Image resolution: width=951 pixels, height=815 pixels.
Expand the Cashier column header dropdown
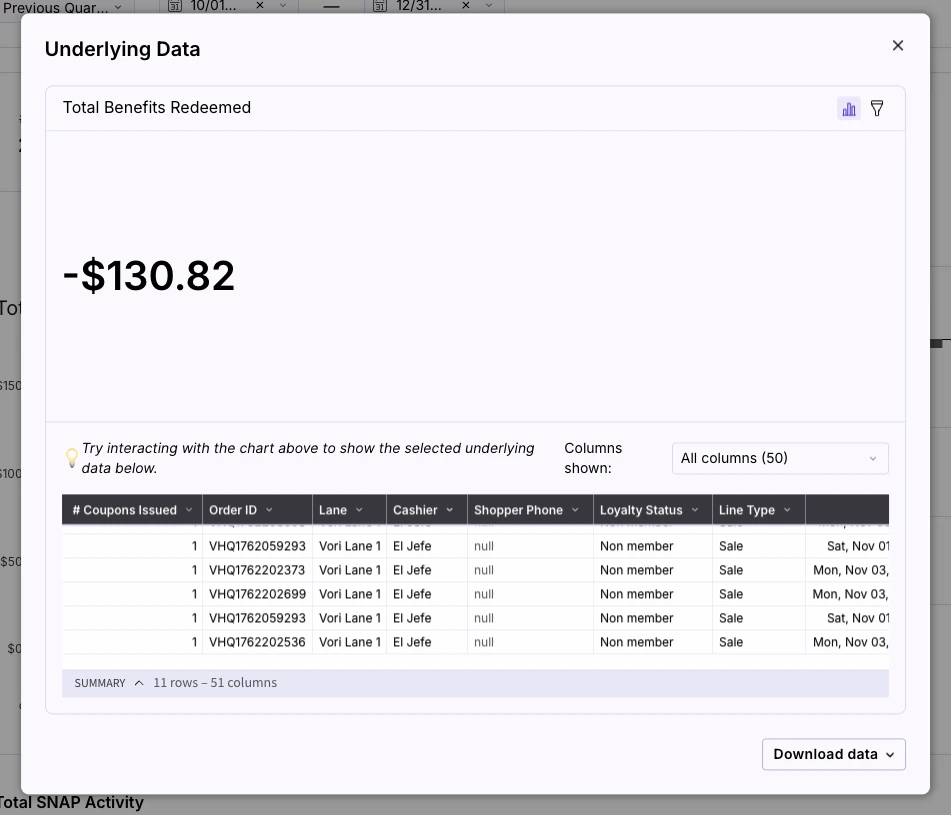click(x=449, y=509)
